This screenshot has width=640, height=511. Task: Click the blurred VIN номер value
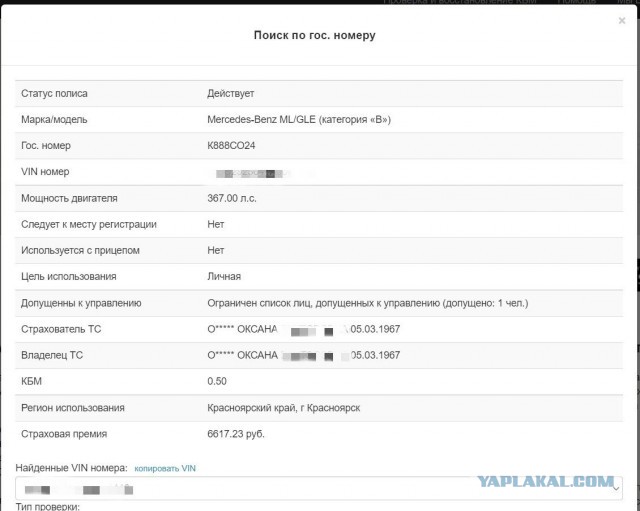251,173
